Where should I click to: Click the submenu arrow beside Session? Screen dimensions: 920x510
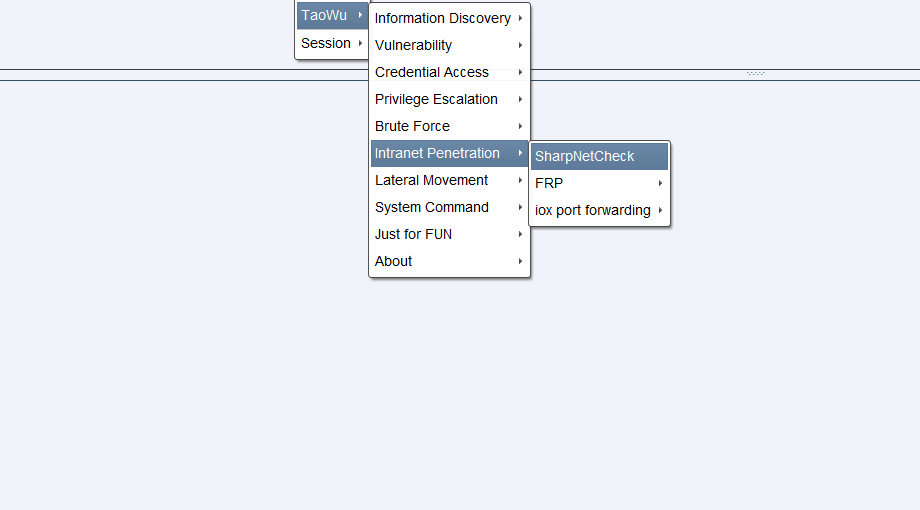pyautogui.click(x=360, y=43)
